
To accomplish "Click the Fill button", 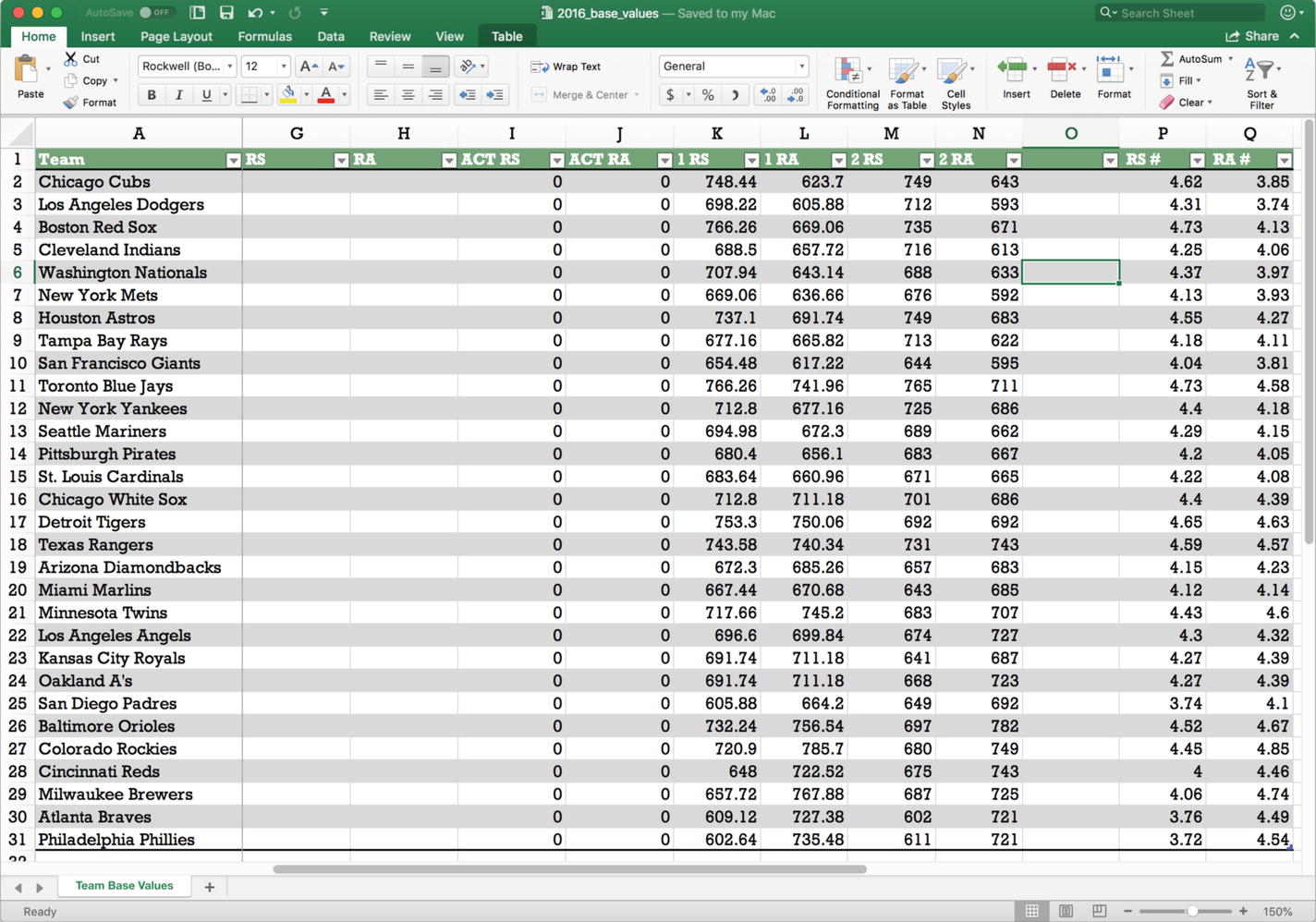I will 1176,80.
